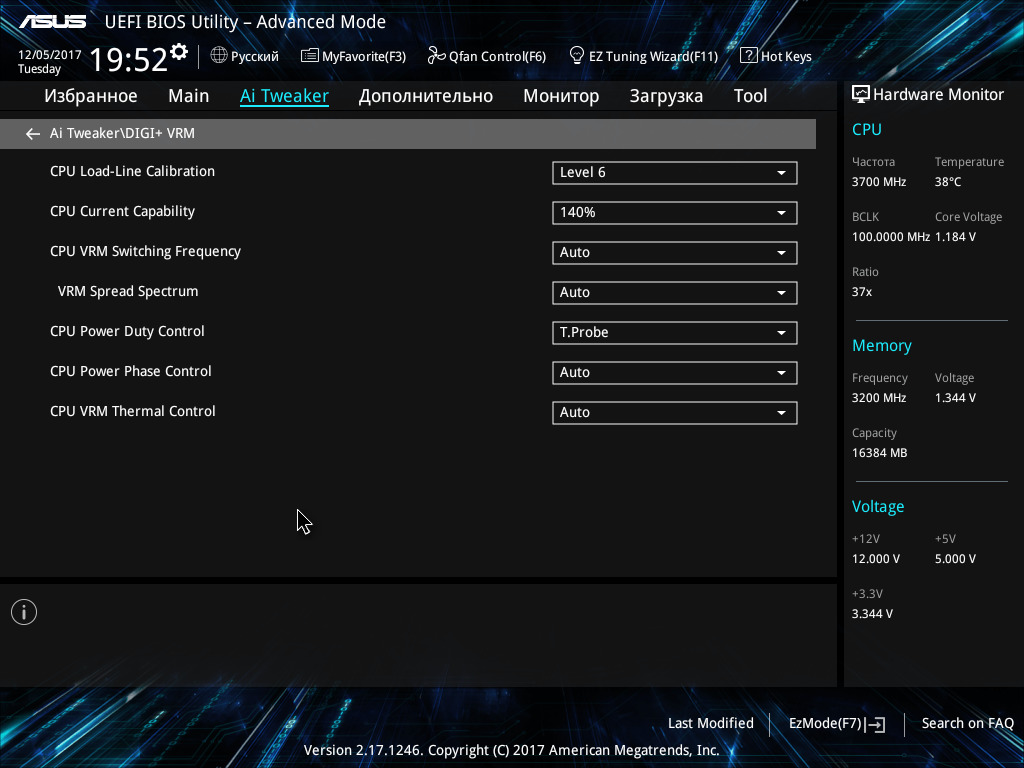This screenshot has height=768, width=1024.
Task: Click the 1.184 V core voltage value
Action: coord(955,237)
